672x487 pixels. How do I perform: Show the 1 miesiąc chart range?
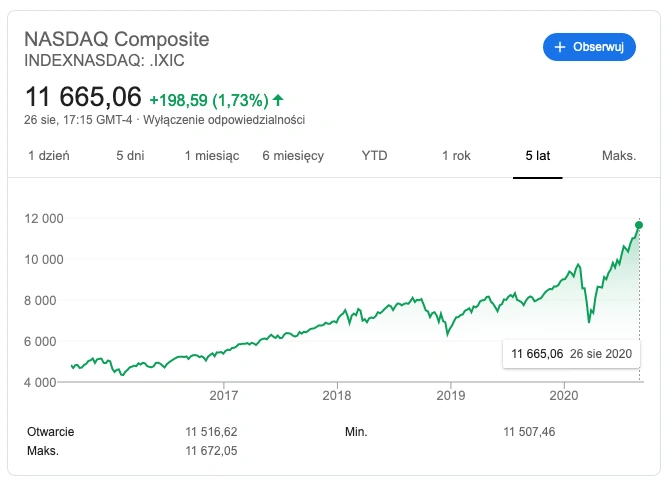point(212,156)
